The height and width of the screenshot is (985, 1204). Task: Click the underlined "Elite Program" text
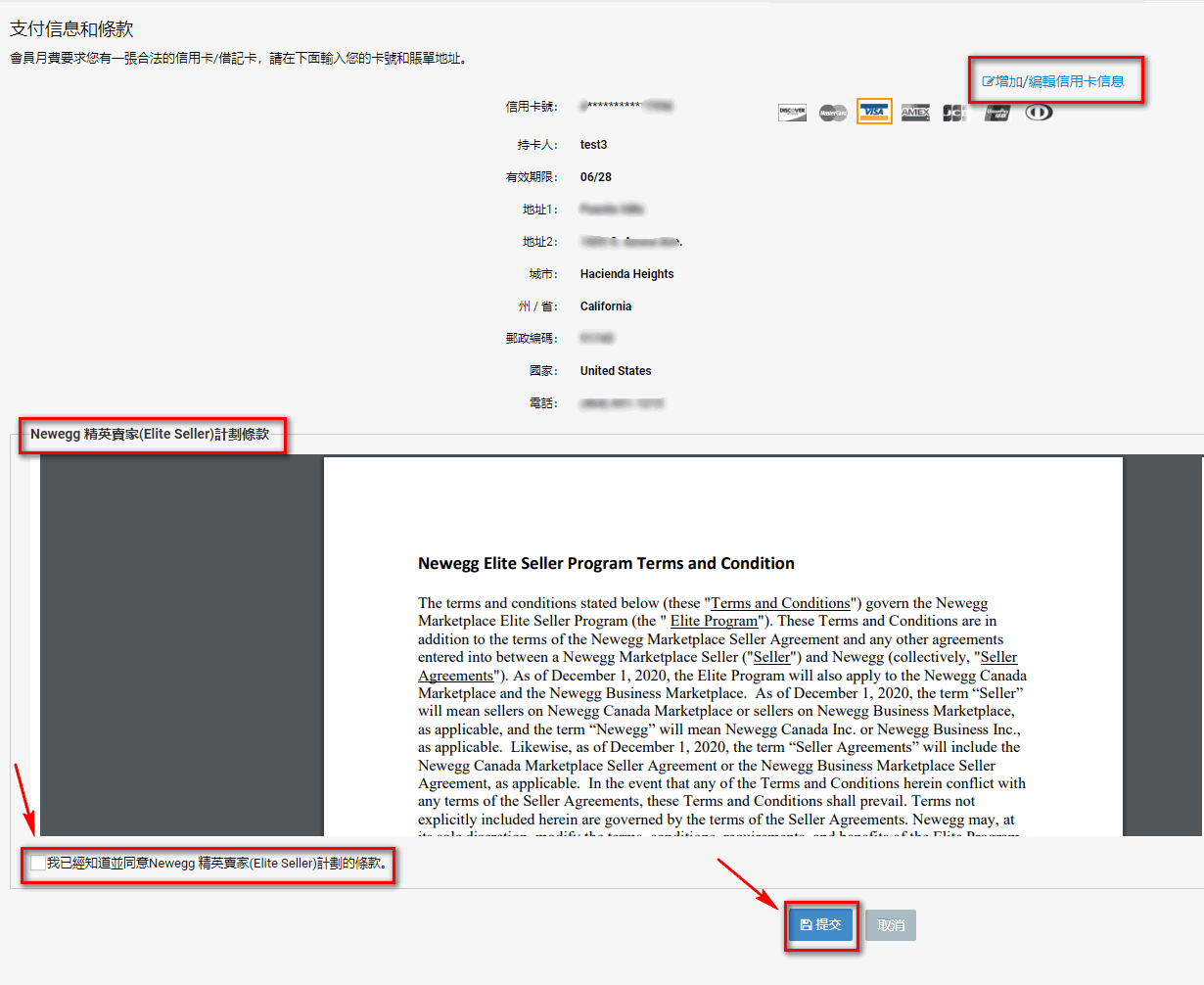coord(715,621)
